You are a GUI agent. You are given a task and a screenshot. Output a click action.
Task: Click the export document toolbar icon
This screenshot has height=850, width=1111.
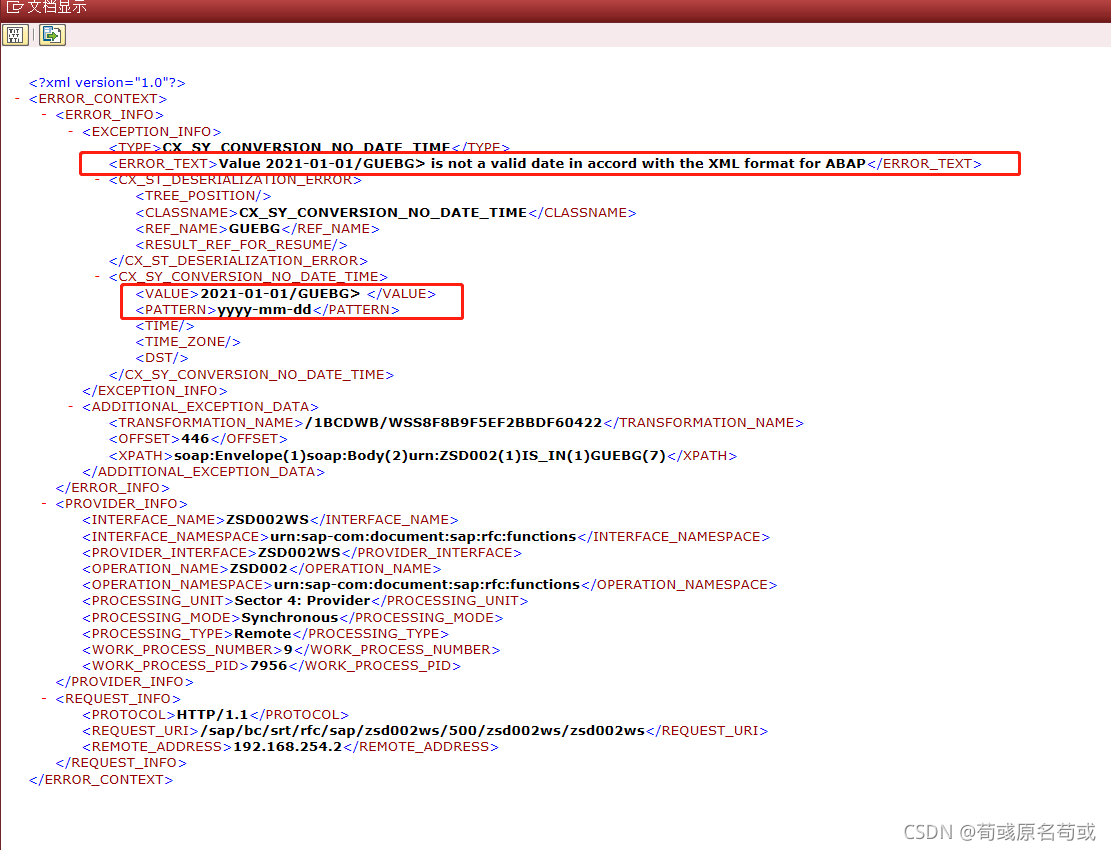51,35
